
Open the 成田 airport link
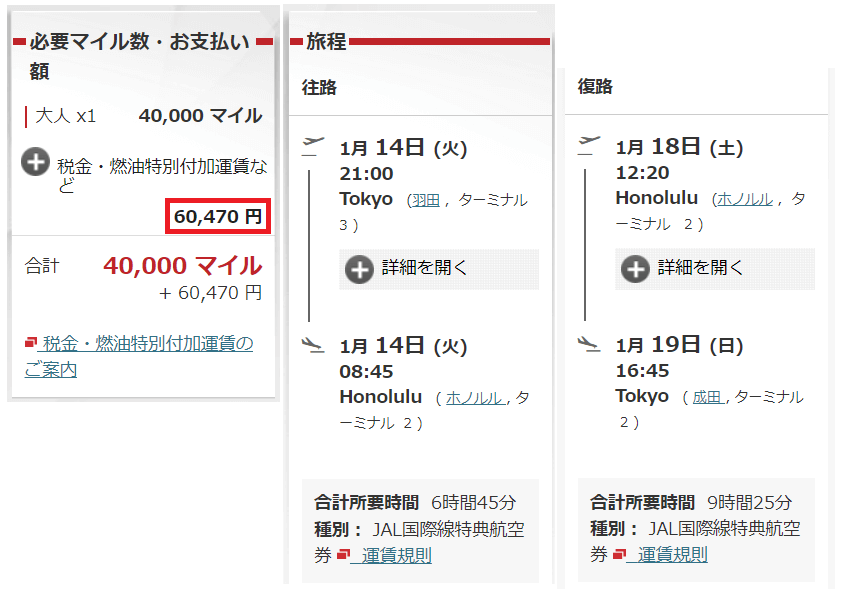tap(708, 397)
